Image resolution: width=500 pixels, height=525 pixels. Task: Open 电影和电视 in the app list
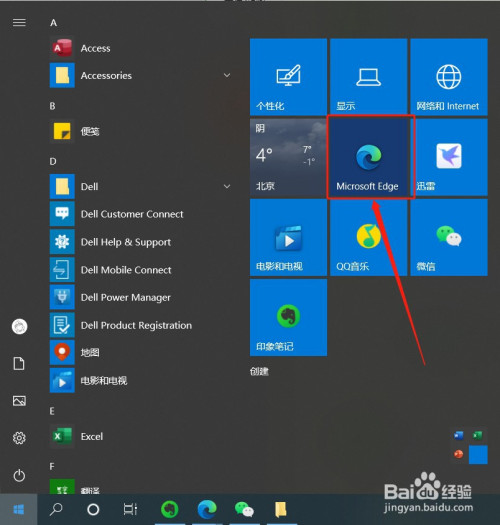point(141,381)
